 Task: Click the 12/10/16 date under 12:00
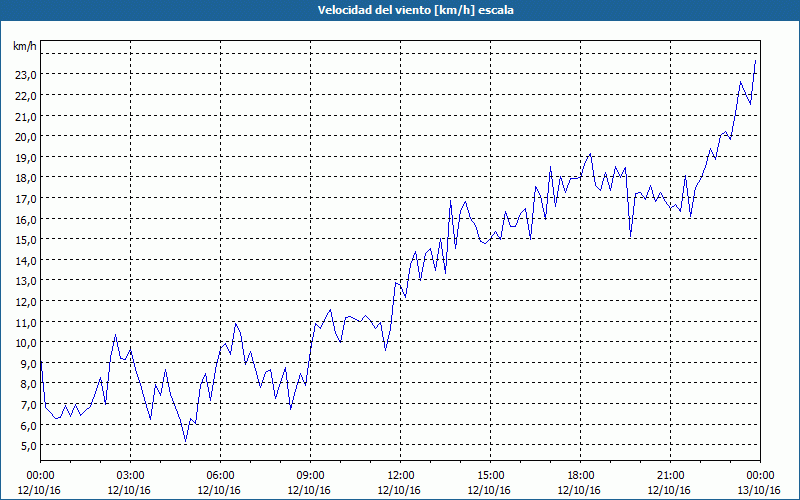pos(399,490)
